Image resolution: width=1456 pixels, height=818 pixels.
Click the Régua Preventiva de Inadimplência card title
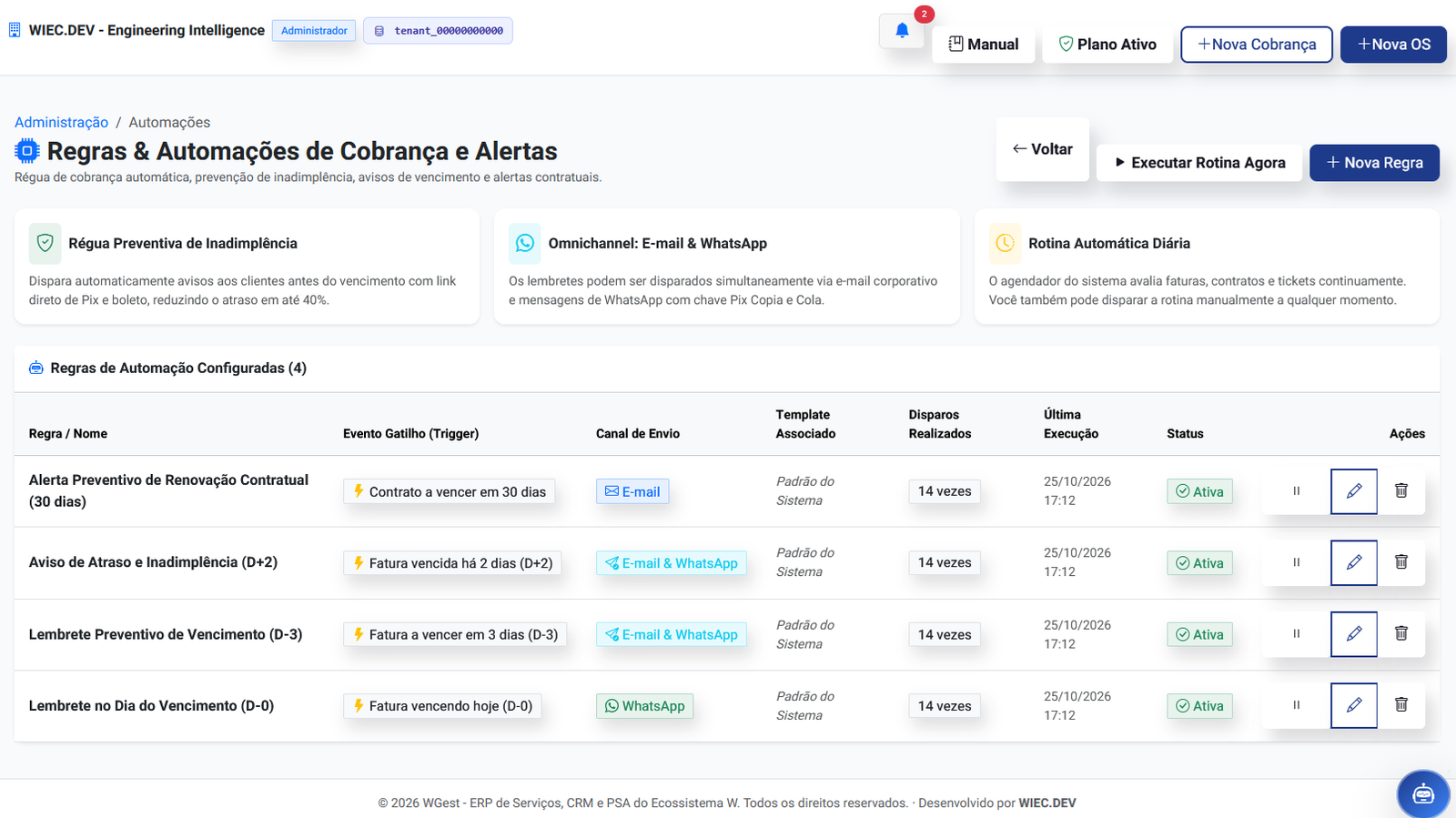pyautogui.click(x=183, y=243)
